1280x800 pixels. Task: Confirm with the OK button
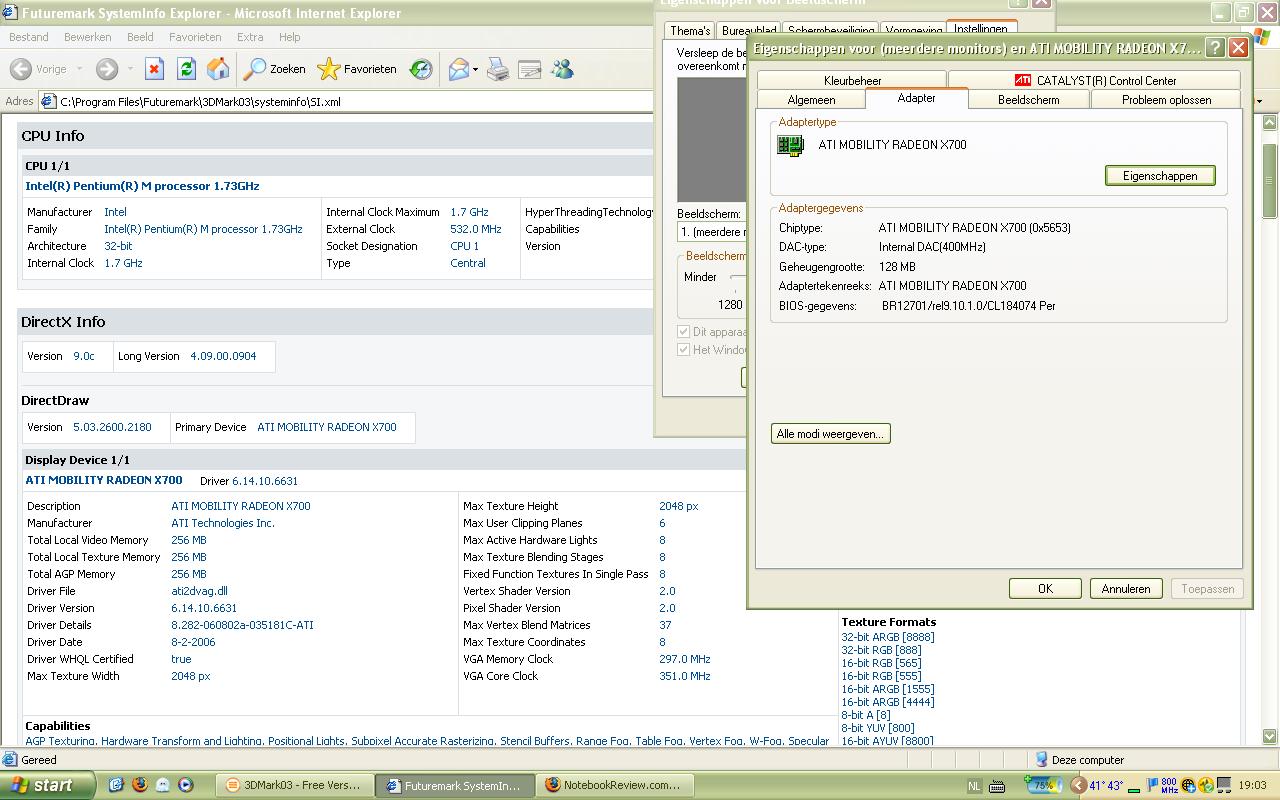point(1045,589)
